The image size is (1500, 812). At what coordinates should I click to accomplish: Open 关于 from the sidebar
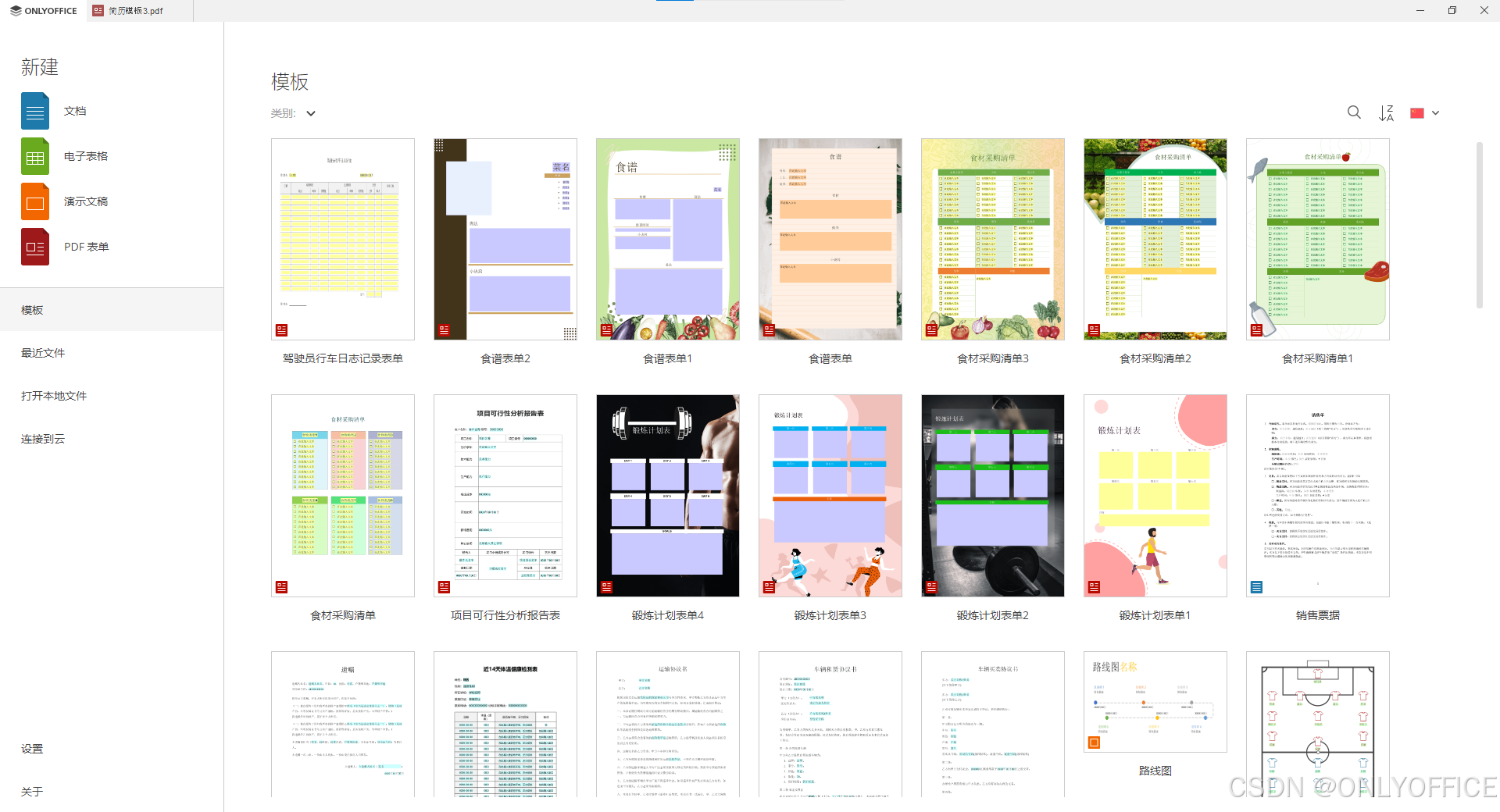click(112, 792)
